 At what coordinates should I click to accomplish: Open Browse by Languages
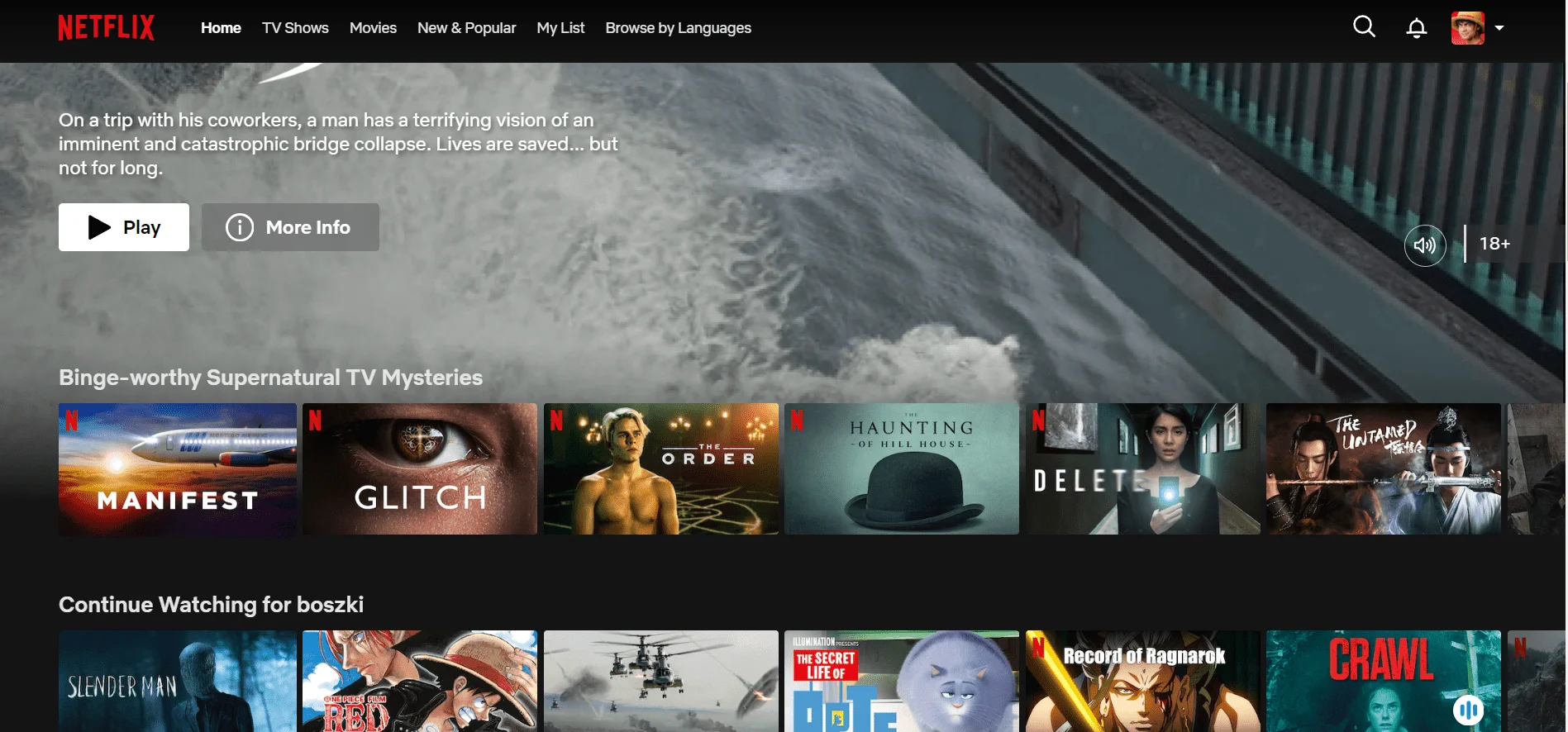click(678, 28)
